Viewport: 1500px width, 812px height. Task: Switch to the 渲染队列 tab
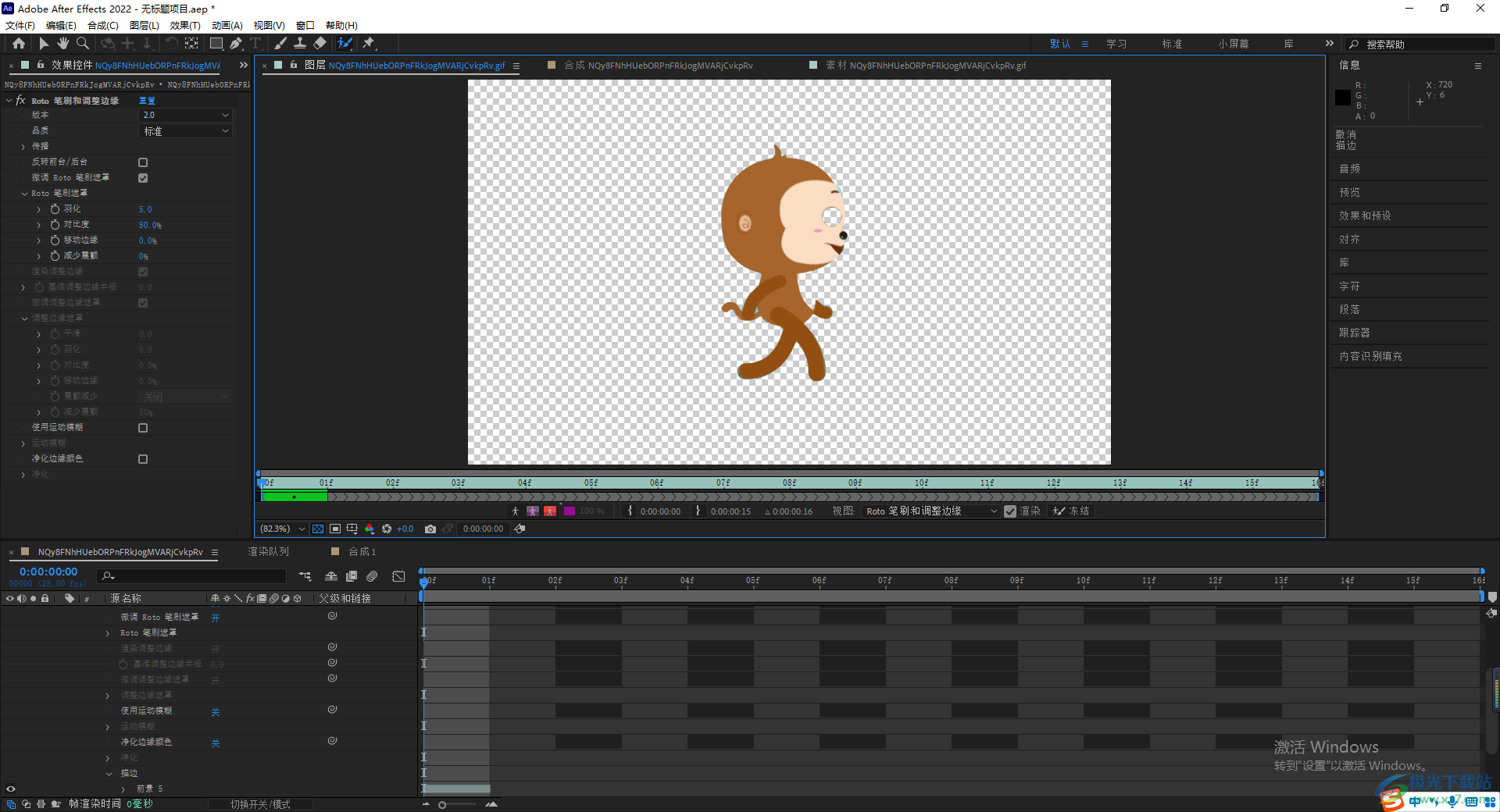pos(268,552)
